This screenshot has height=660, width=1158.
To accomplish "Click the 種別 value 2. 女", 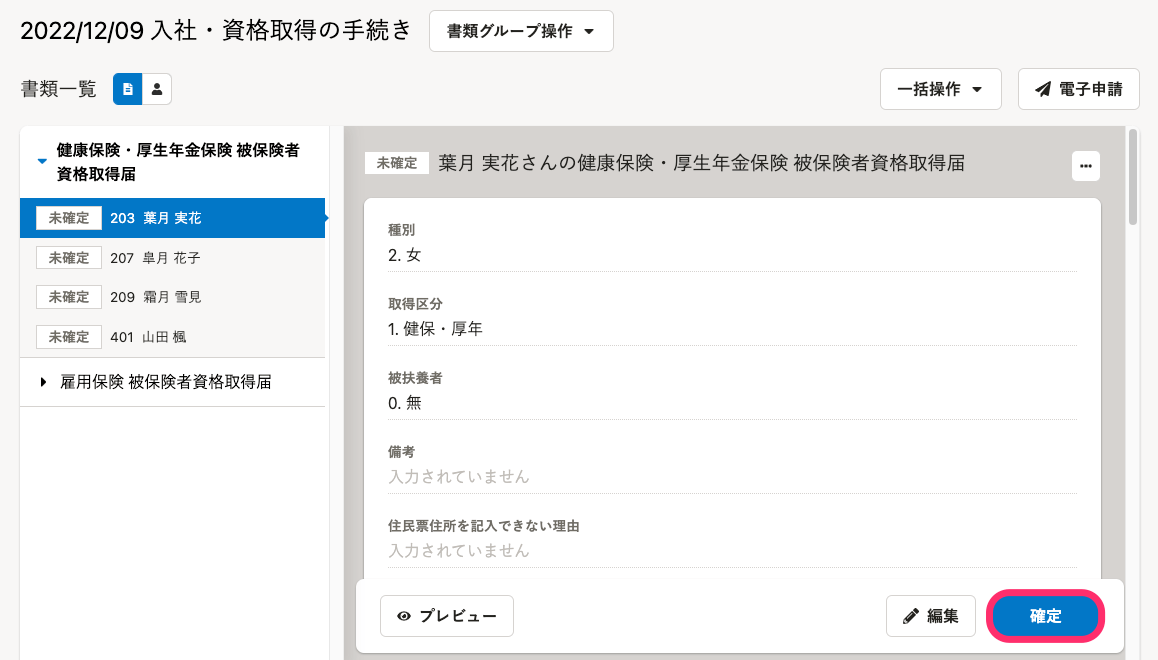I will [x=404, y=255].
